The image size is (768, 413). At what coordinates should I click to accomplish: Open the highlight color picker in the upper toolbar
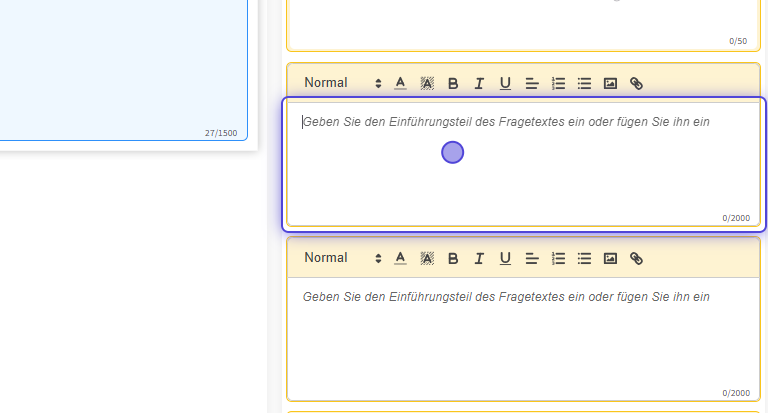(x=427, y=84)
